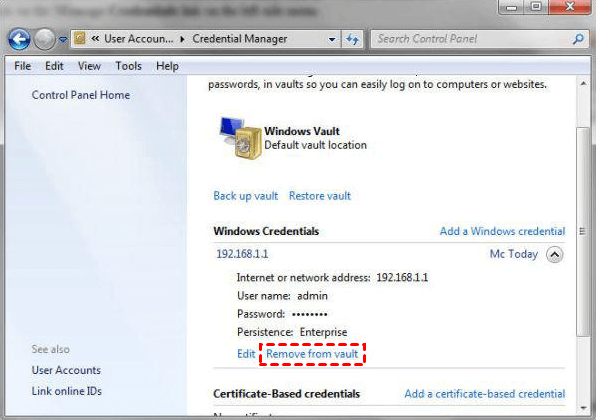Click the Windows Vault safe icon

click(240, 138)
